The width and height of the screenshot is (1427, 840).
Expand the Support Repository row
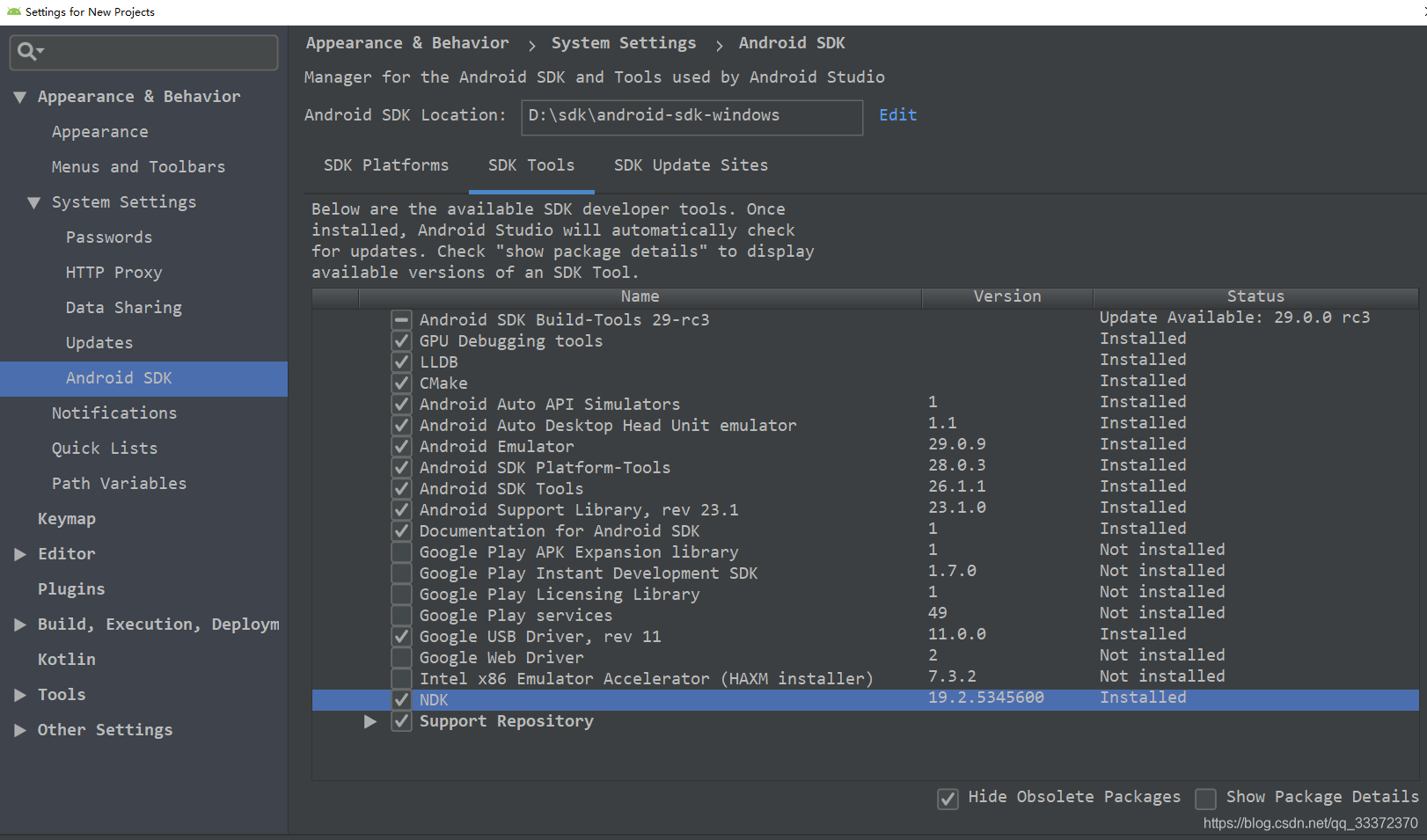click(370, 721)
